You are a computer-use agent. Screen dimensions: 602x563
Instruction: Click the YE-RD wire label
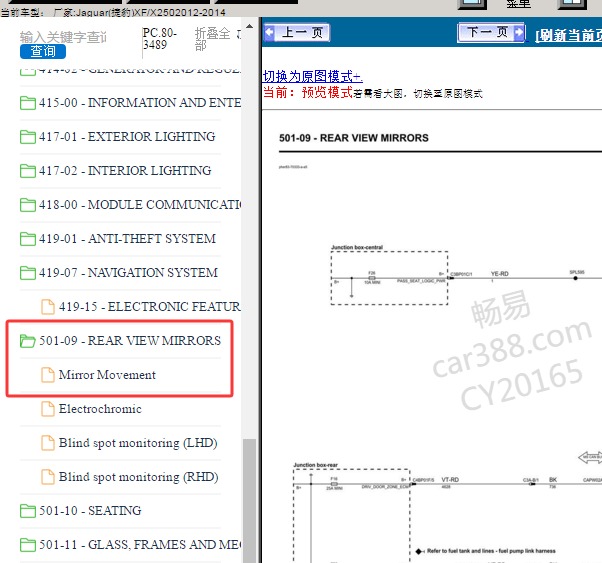(x=499, y=274)
